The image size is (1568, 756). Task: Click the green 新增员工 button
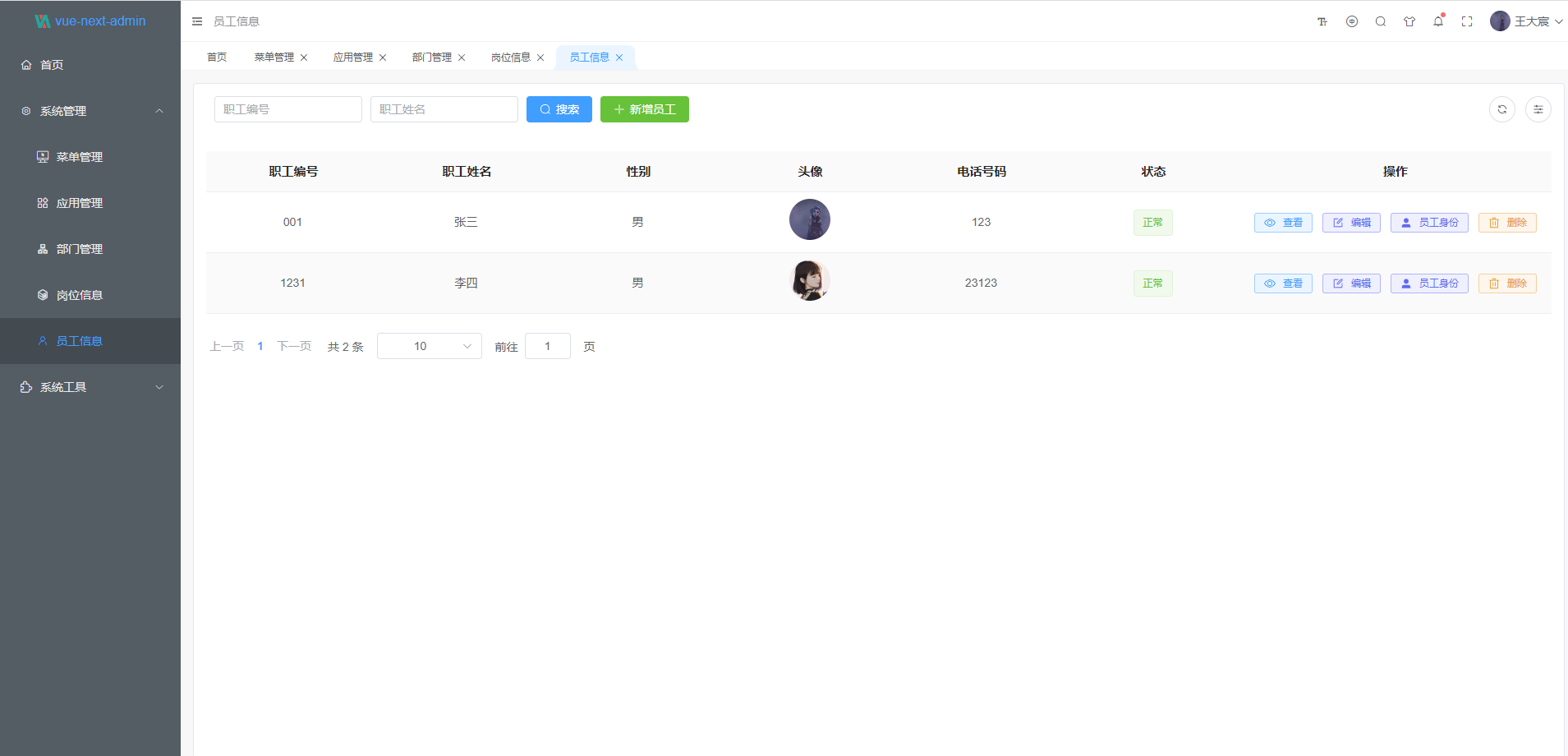point(644,109)
